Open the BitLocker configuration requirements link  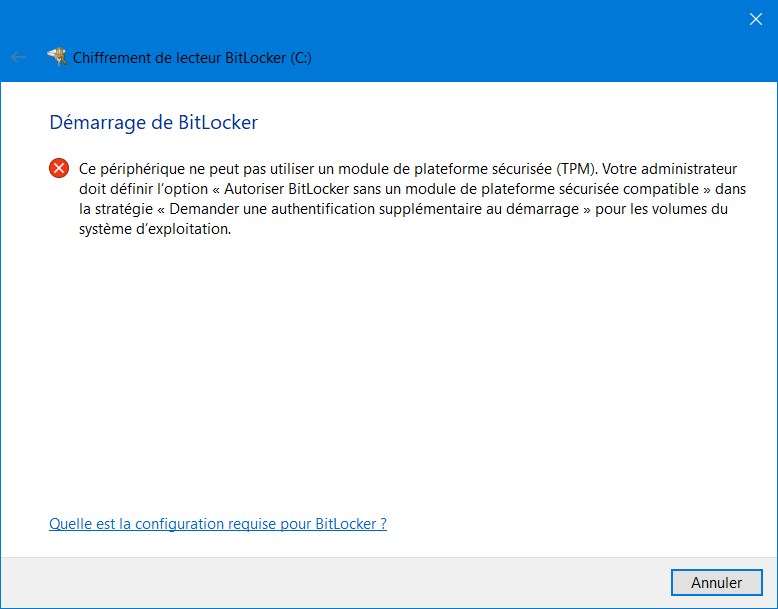pyautogui.click(x=218, y=524)
